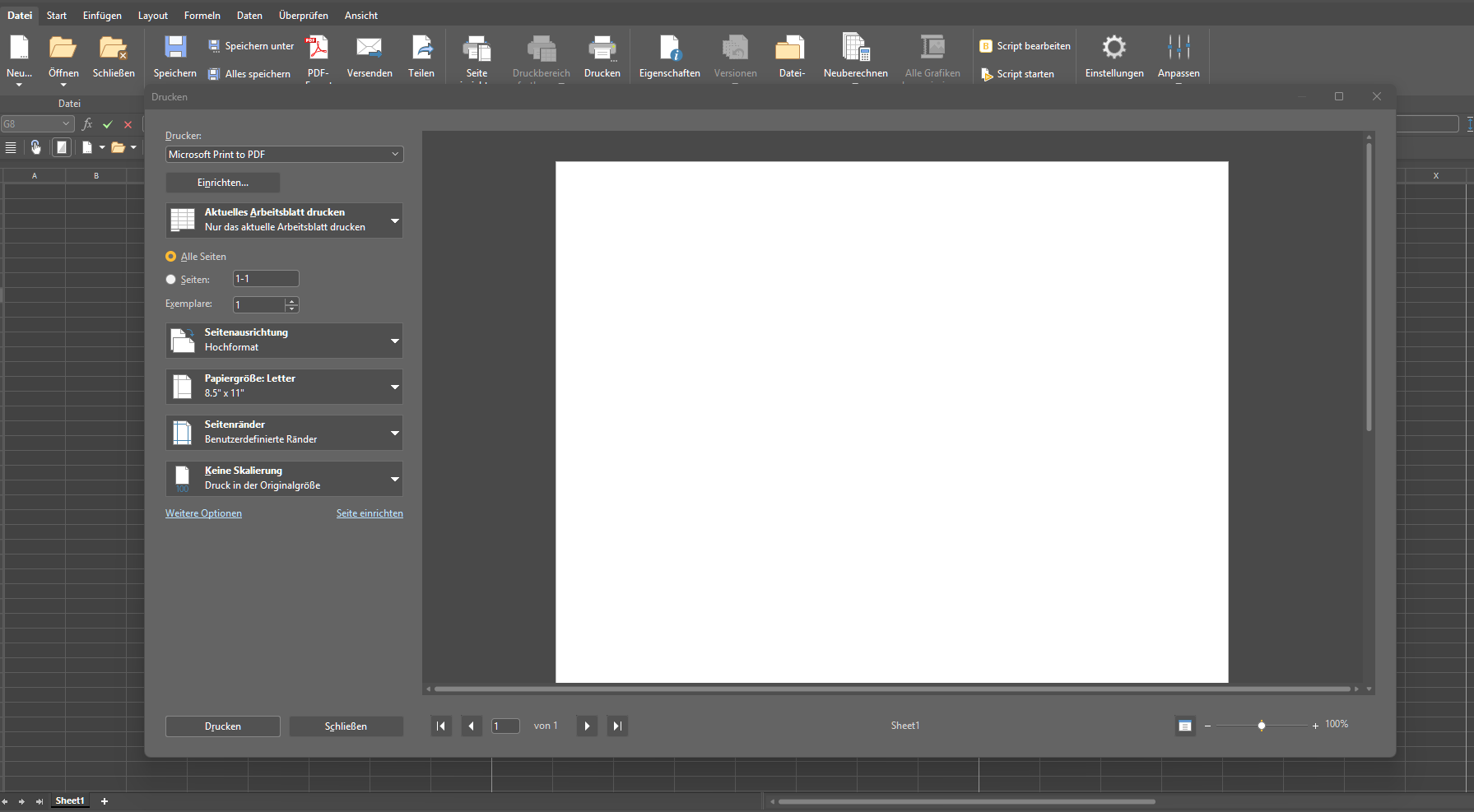Switch to the Daten ribbon tab
The height and width of the screenshot is (812, 1474).
[x=249, y=16]
